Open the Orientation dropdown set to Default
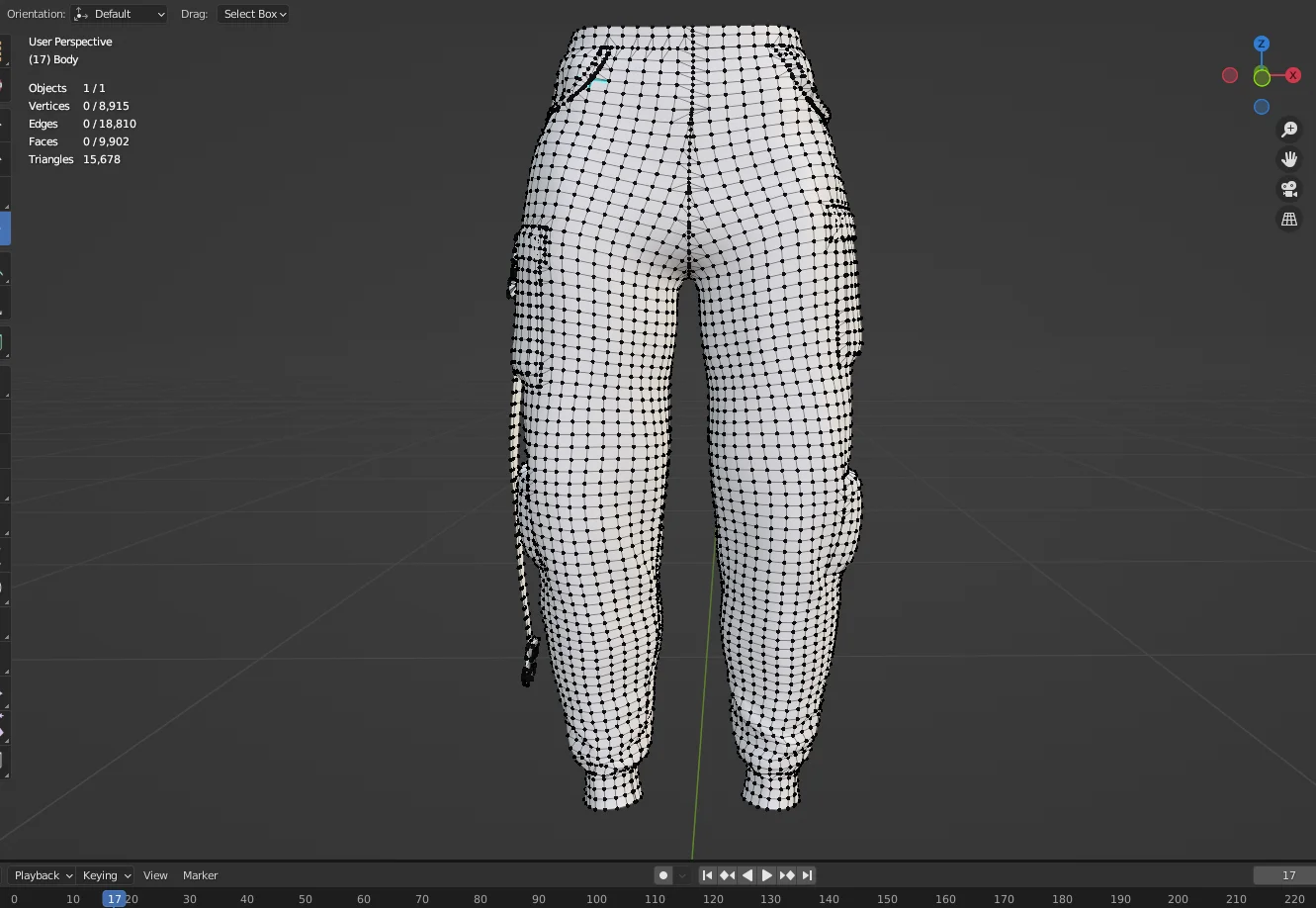Image resolution: width=1316 pixels, height=908 pixels. point(119,14)
